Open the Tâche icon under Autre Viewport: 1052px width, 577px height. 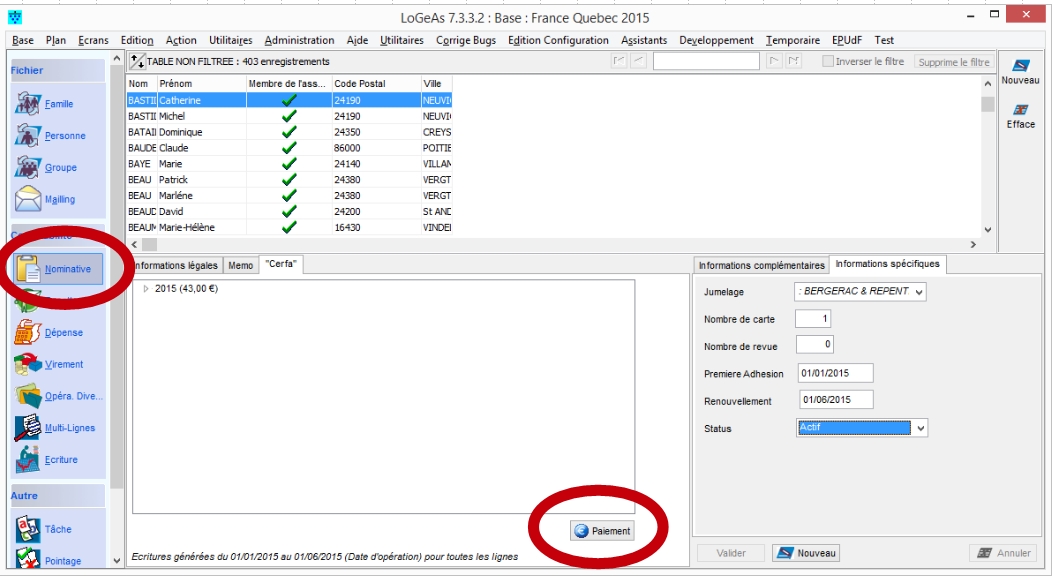[28, 529]
